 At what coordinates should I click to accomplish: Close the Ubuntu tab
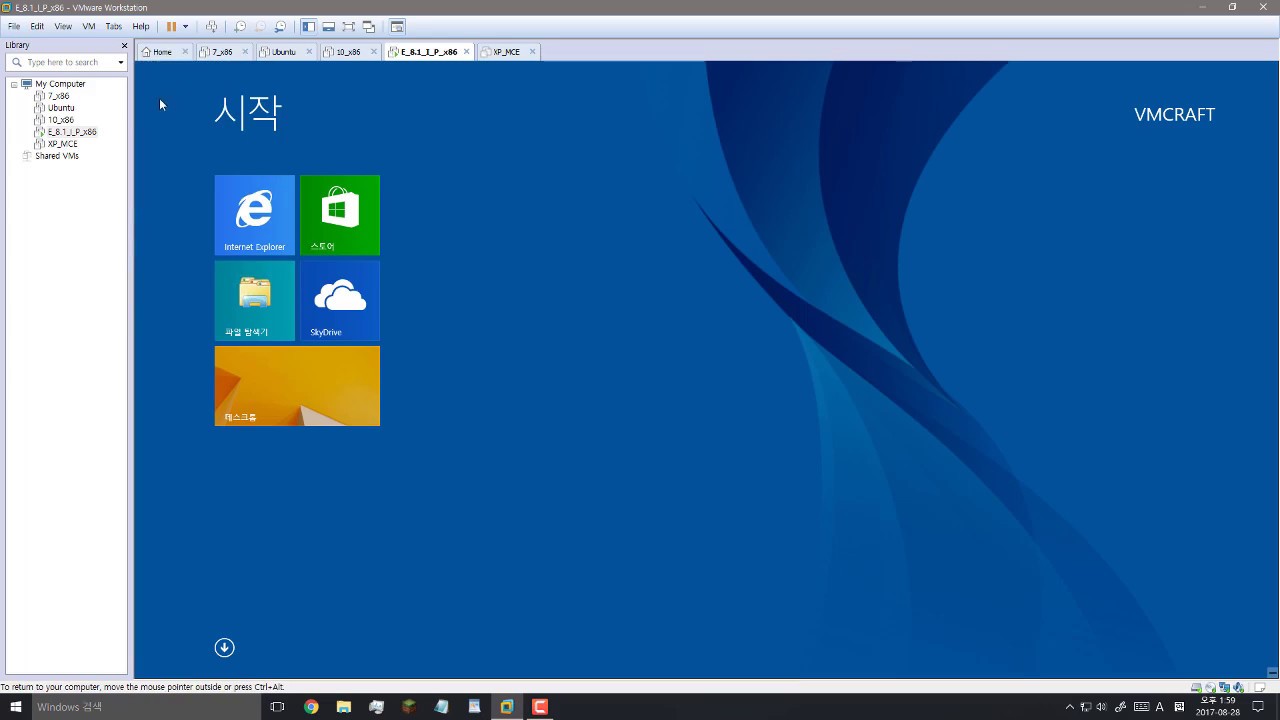[x=309, y=52]
